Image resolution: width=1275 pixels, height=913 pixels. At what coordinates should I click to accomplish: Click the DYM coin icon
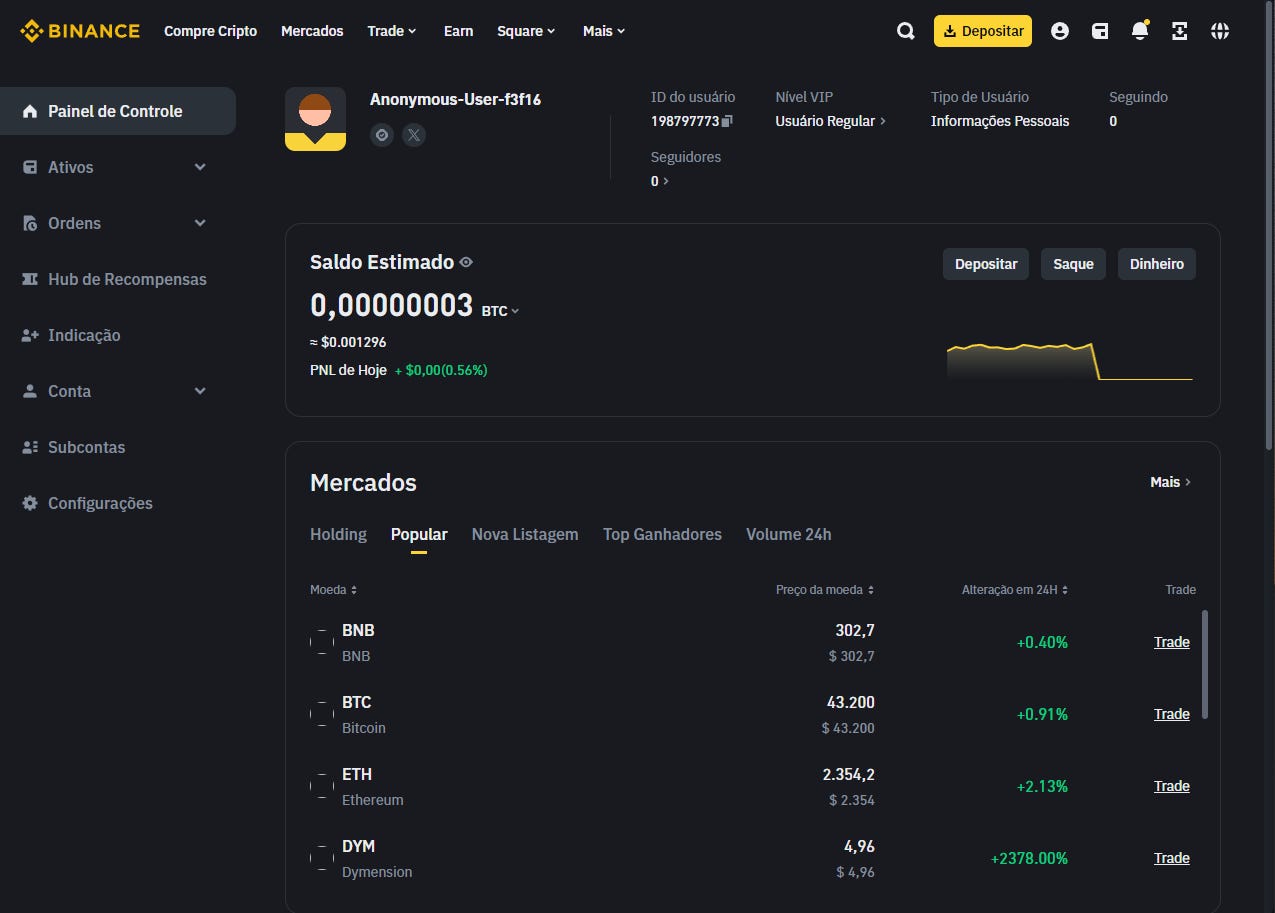pyautogui.click(x=322, y=858)
